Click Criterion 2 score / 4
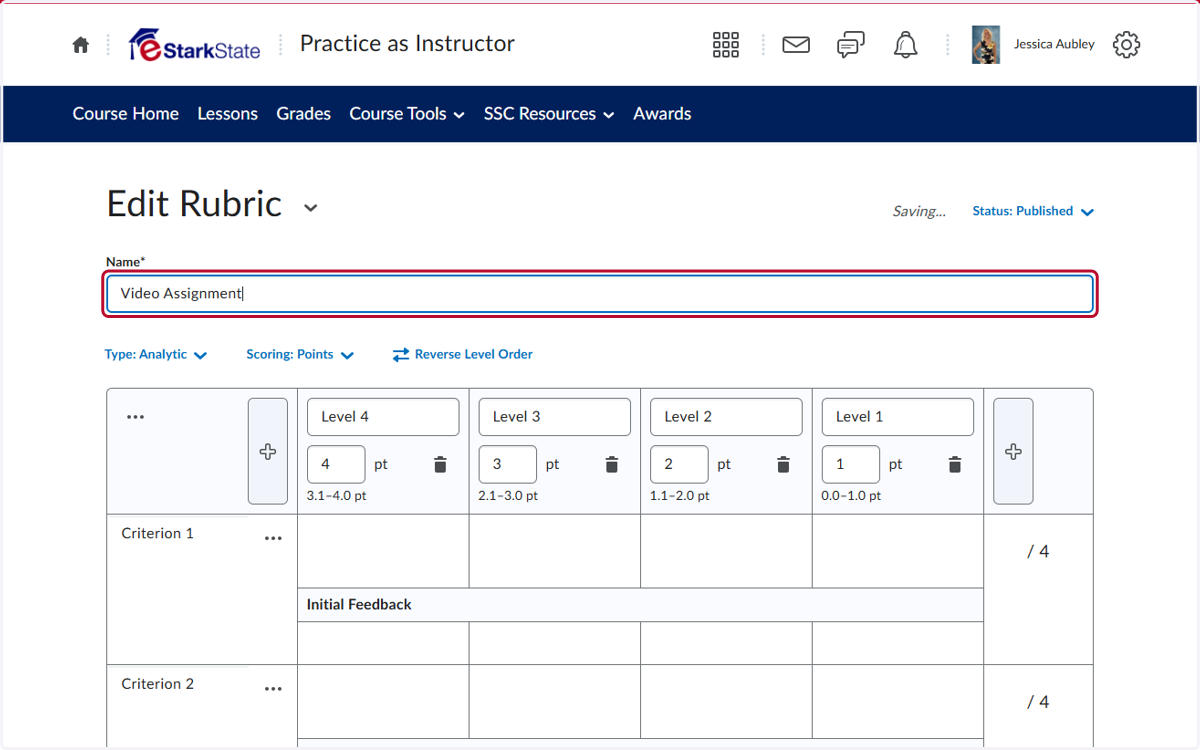 click(1038, 702)
